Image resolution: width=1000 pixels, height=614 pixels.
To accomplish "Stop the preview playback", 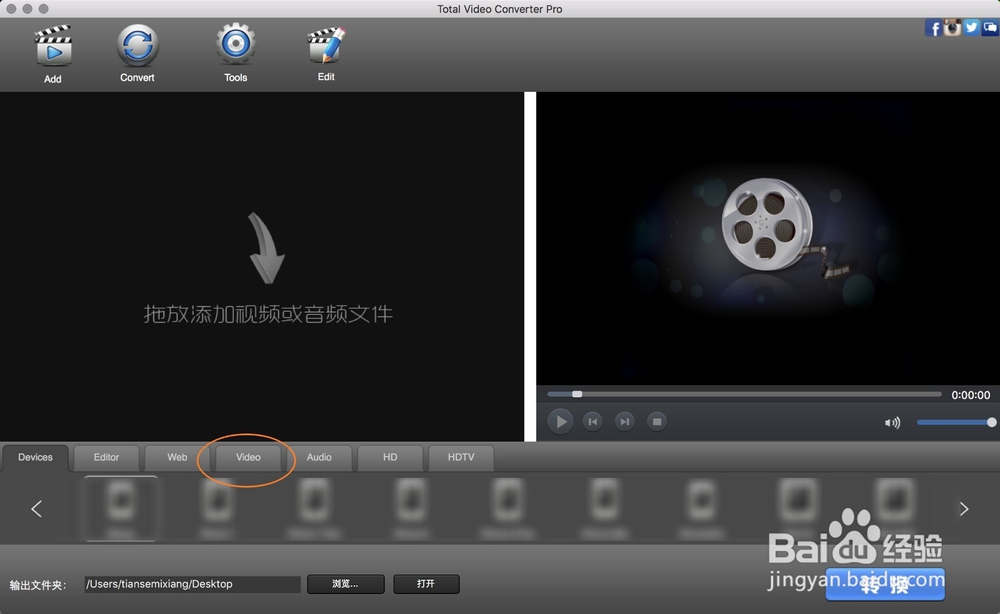I will [x=657, y=421].
